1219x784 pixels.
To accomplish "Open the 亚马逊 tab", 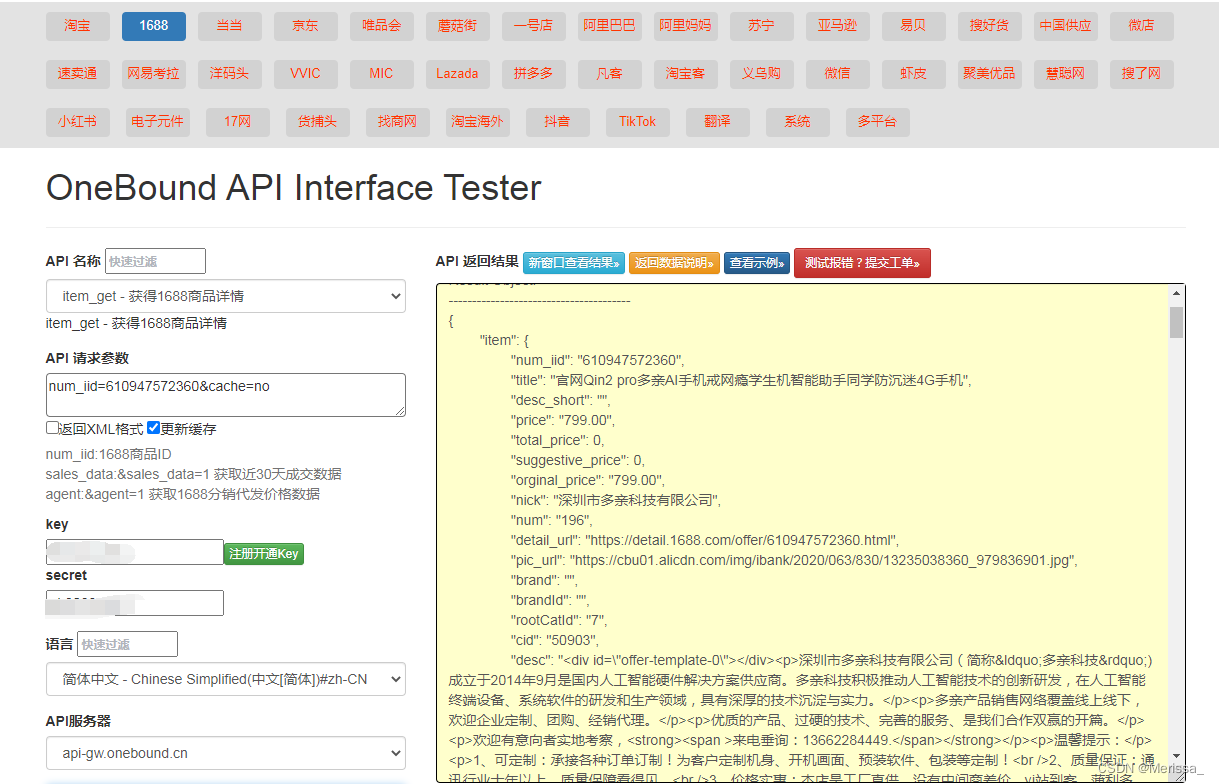I will (x=837, y=26).
